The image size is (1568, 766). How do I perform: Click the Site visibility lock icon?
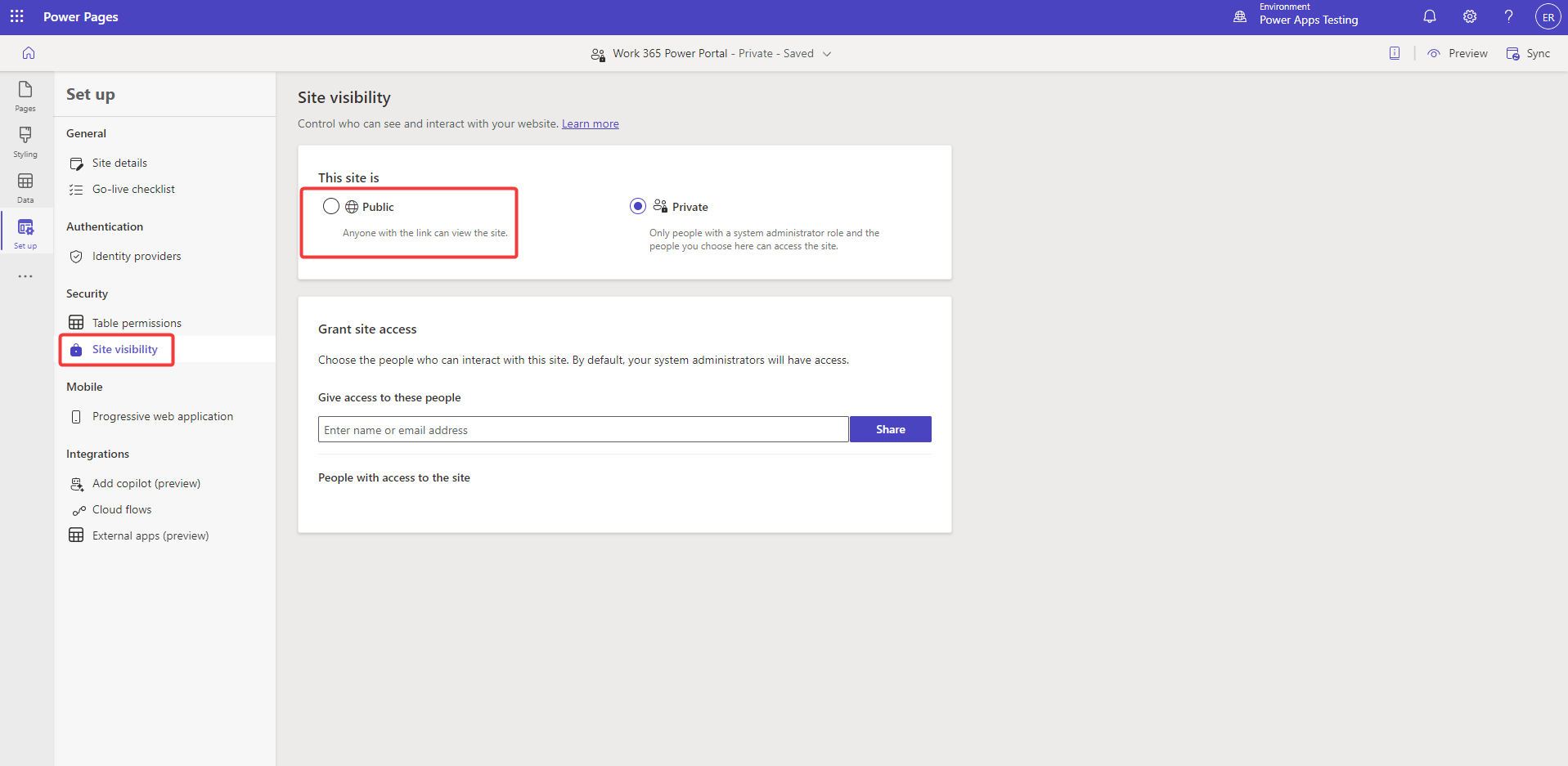coord(76,350)
